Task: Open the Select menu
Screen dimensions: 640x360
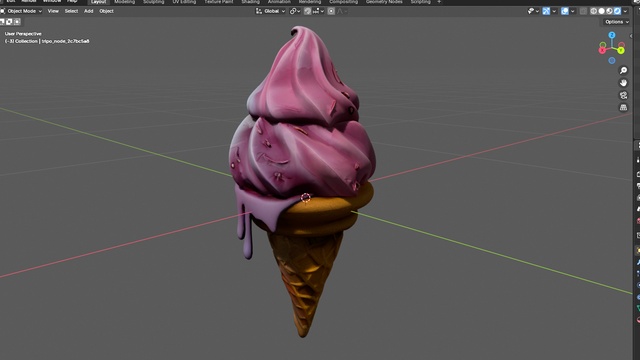Action: click(71, 11)
